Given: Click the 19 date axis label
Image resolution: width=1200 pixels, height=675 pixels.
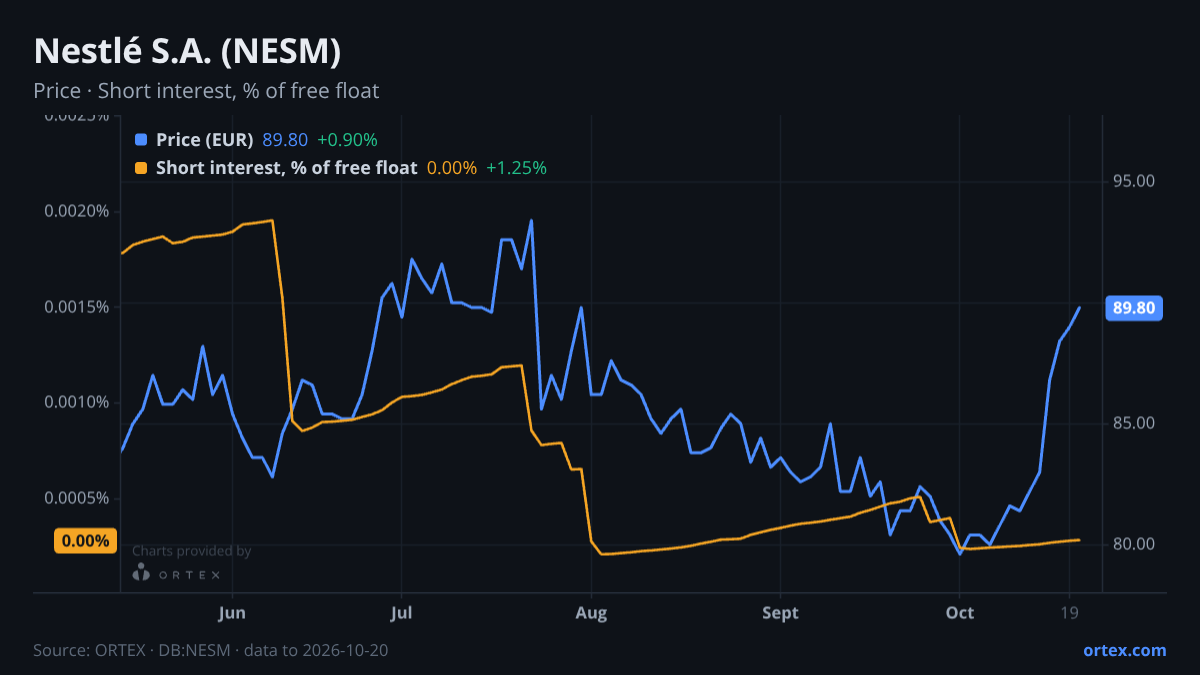Looking at the screenshot, I should tap(1069, 613).
